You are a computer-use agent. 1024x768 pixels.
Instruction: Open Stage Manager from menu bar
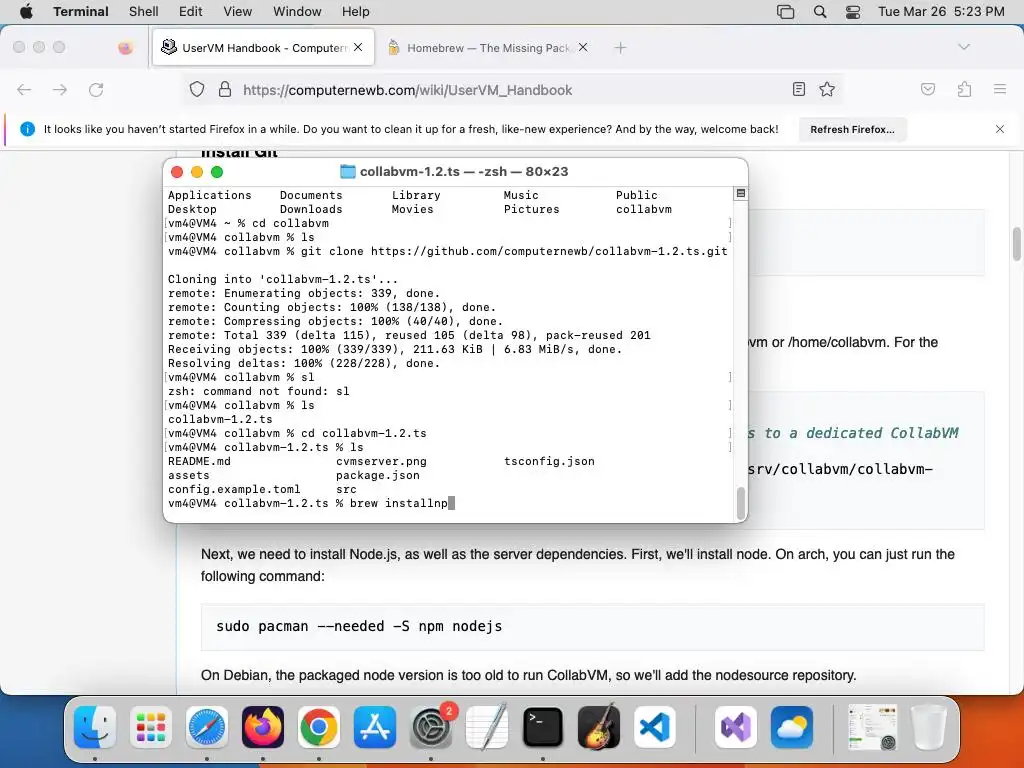tap(786, 12)
